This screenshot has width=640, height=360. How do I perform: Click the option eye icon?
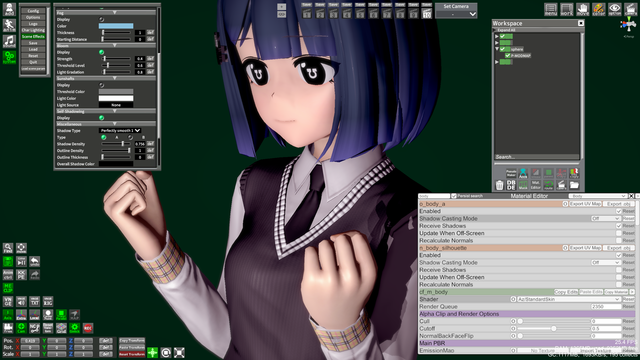[x=614, y=9]
